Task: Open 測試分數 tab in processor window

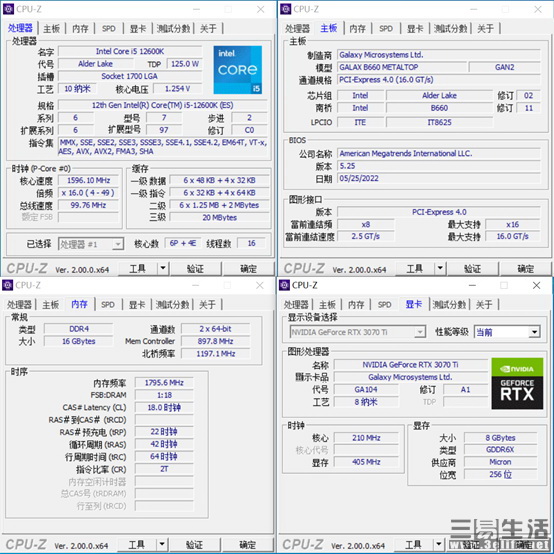Action: [173, 29]
